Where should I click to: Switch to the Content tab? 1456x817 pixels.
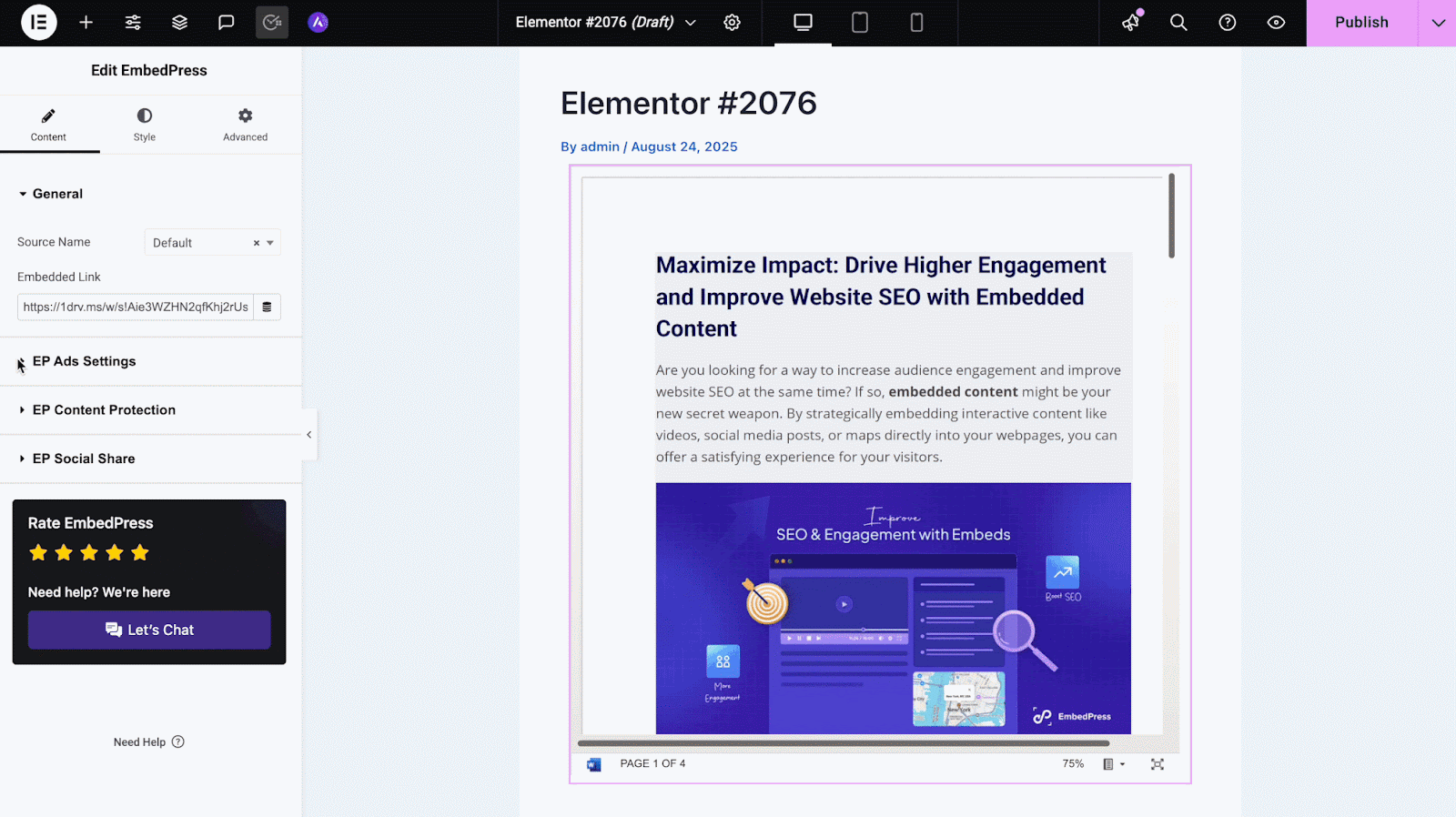click(48, 125)
